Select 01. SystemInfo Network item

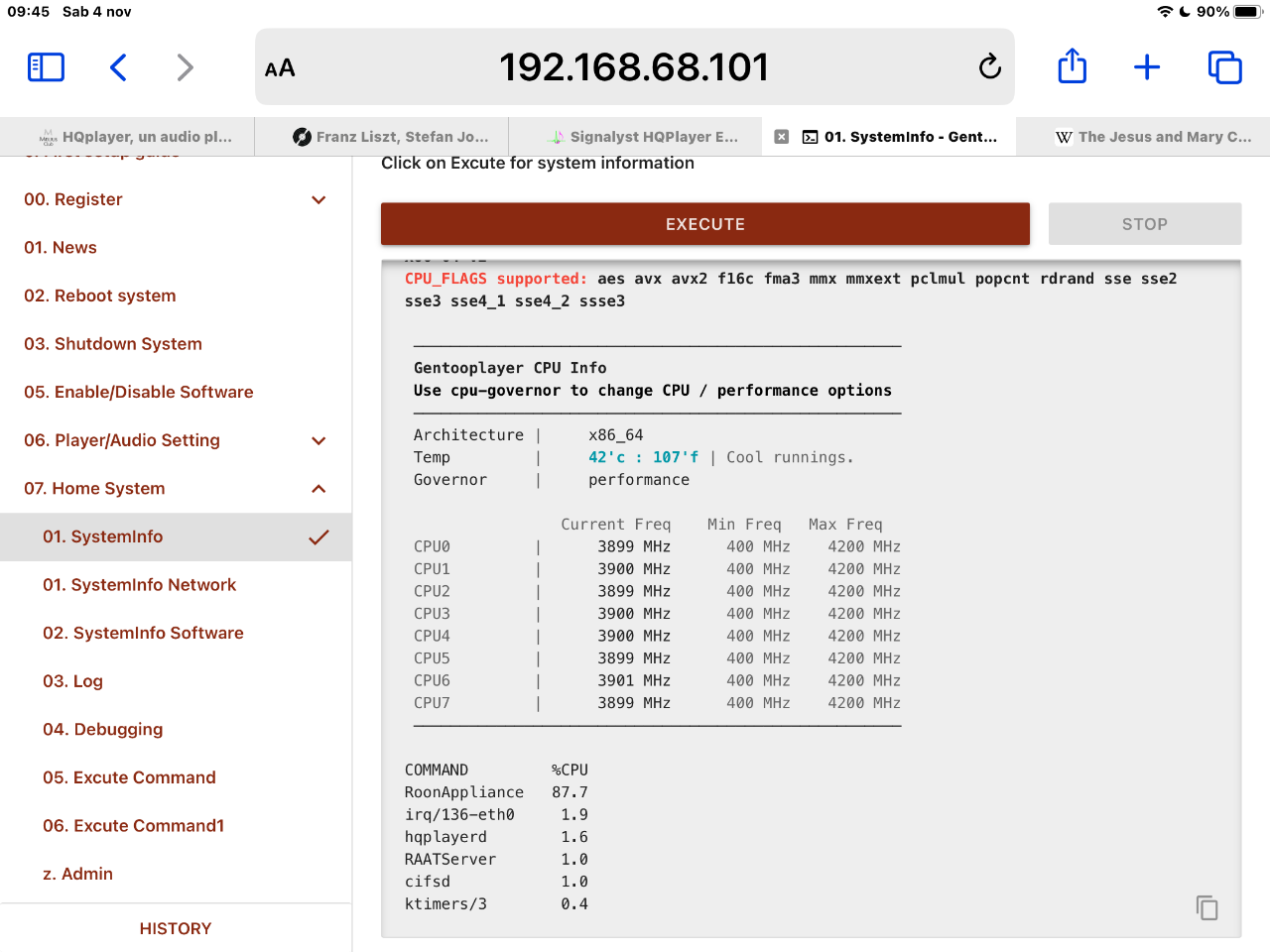(x=139, y=585)
